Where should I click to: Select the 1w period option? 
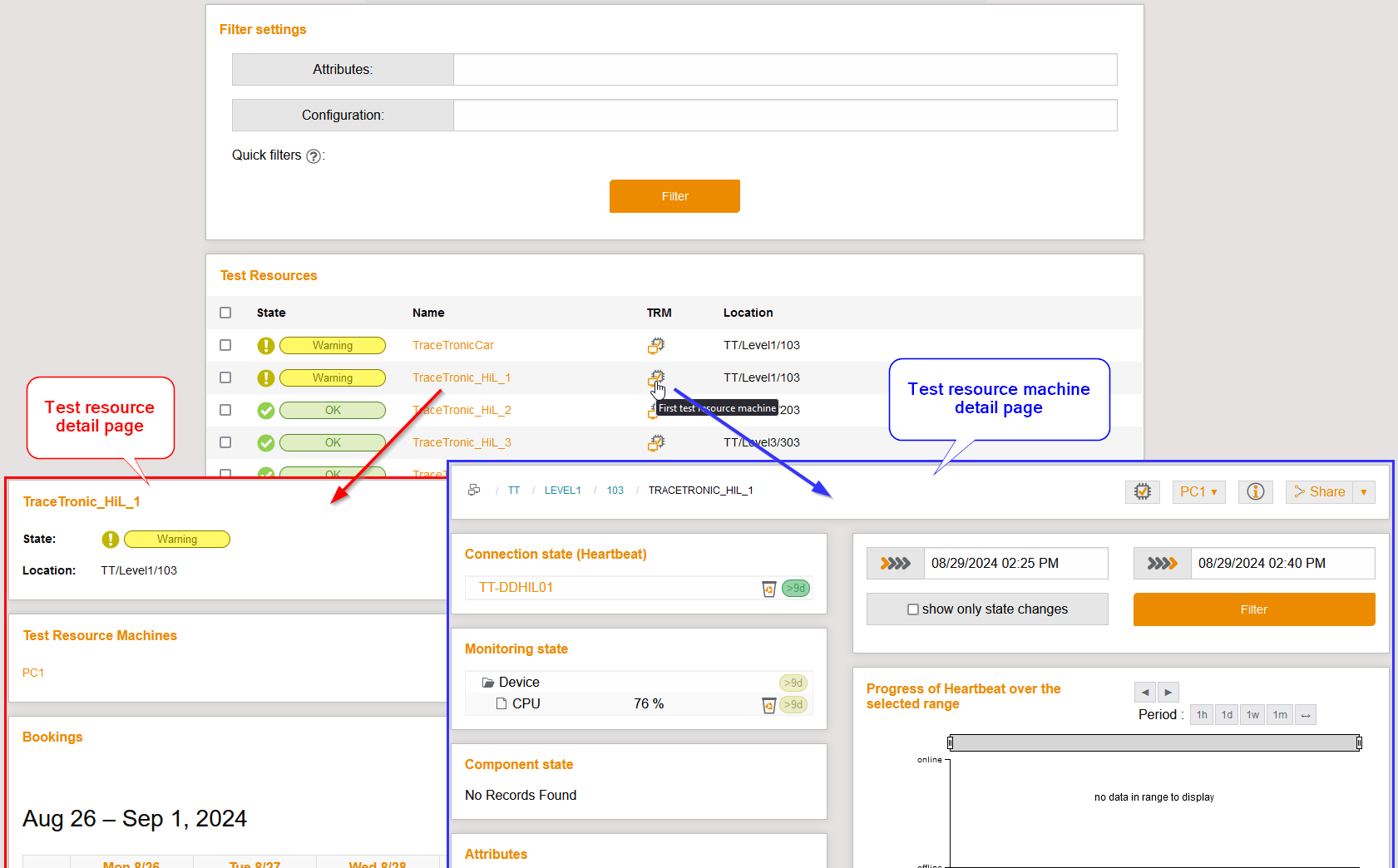pos(1252,715)
